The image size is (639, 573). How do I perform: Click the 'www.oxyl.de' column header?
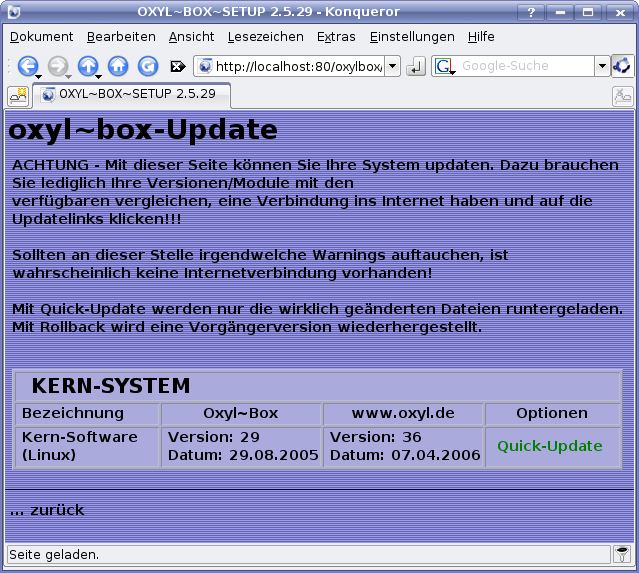[x=403, y=413]
